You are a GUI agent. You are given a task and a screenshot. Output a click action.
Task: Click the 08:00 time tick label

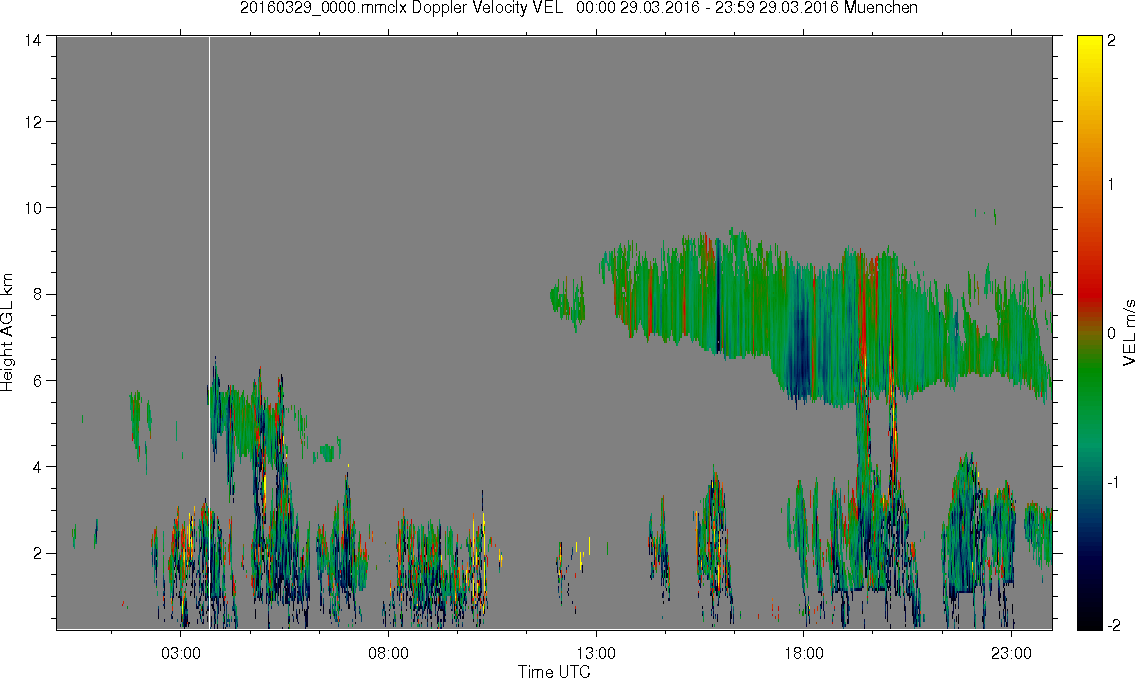[x=388, y=653]
